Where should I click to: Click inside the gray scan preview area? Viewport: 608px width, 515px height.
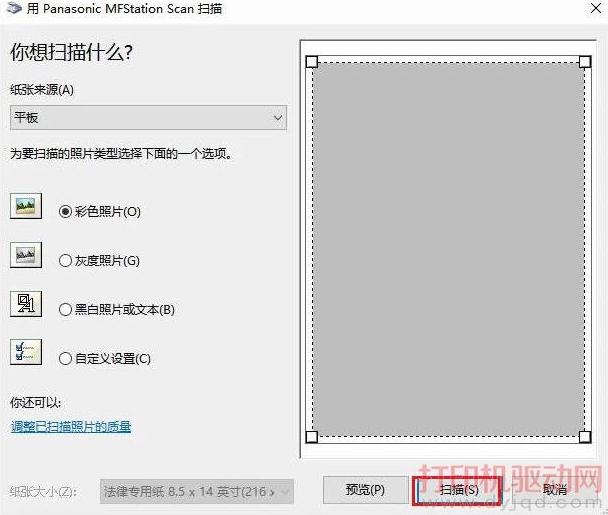click(x=448, y=250)
